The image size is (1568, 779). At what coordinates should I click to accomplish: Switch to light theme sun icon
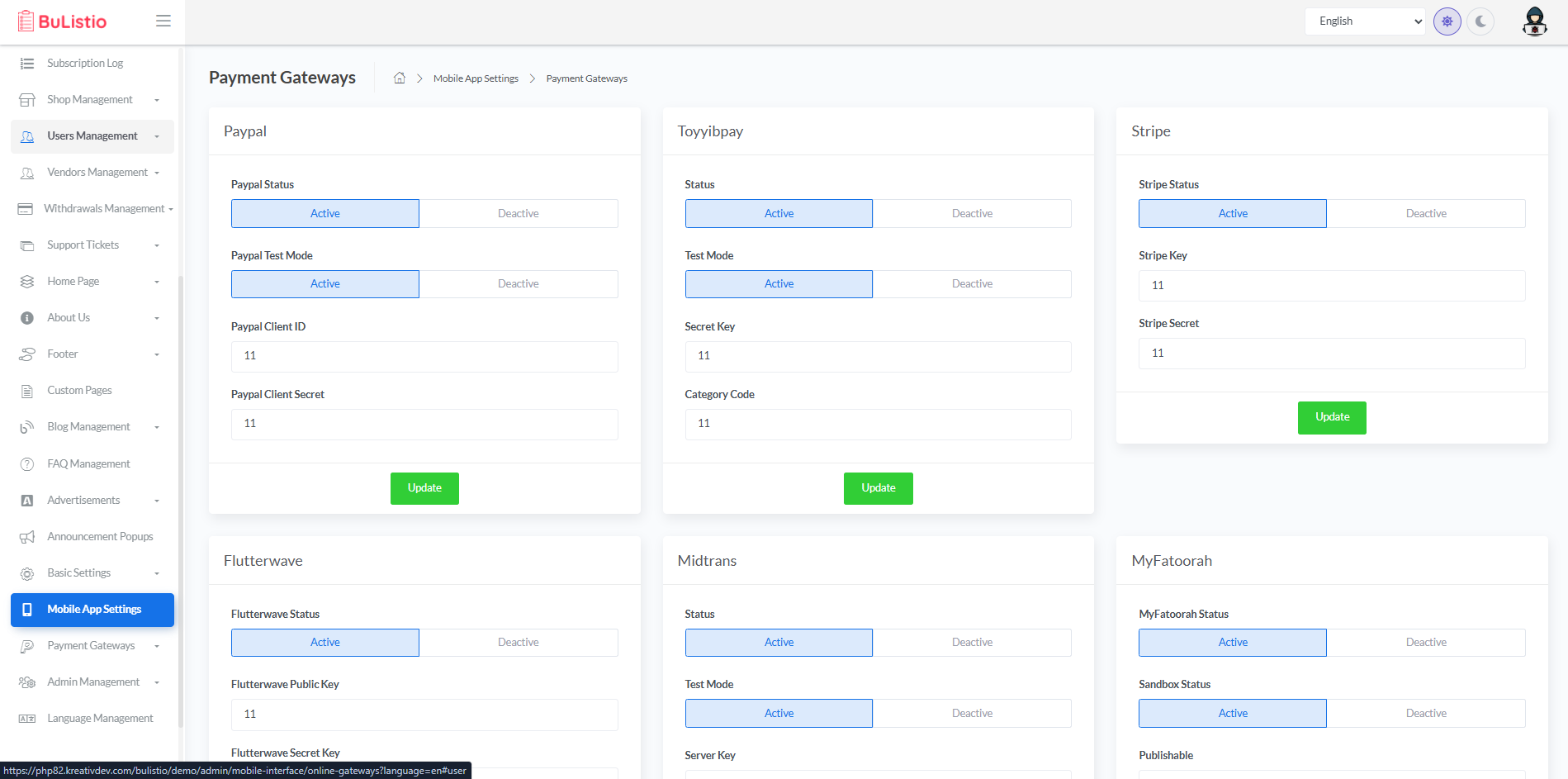[x=1447, y=21]
